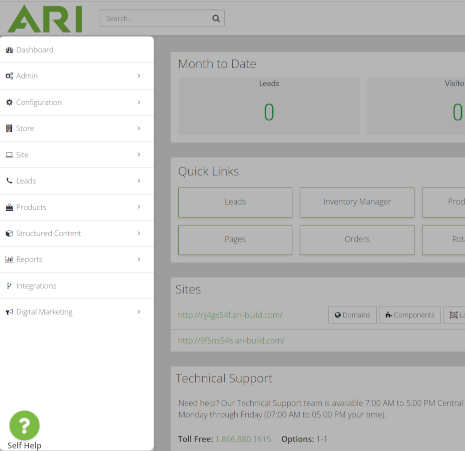Click the Integrations branch icon
Viewport: 465px width, 451px height.
coord(9,286)
